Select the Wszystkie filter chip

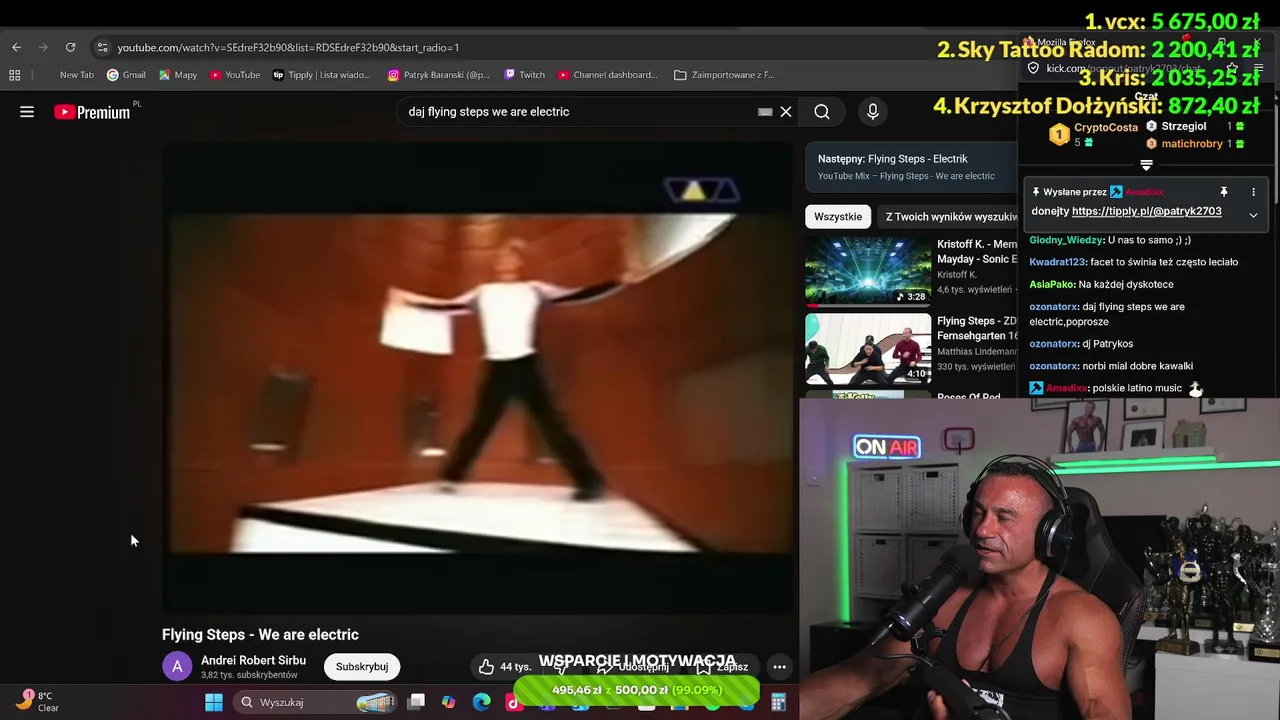tap(838, 217)
